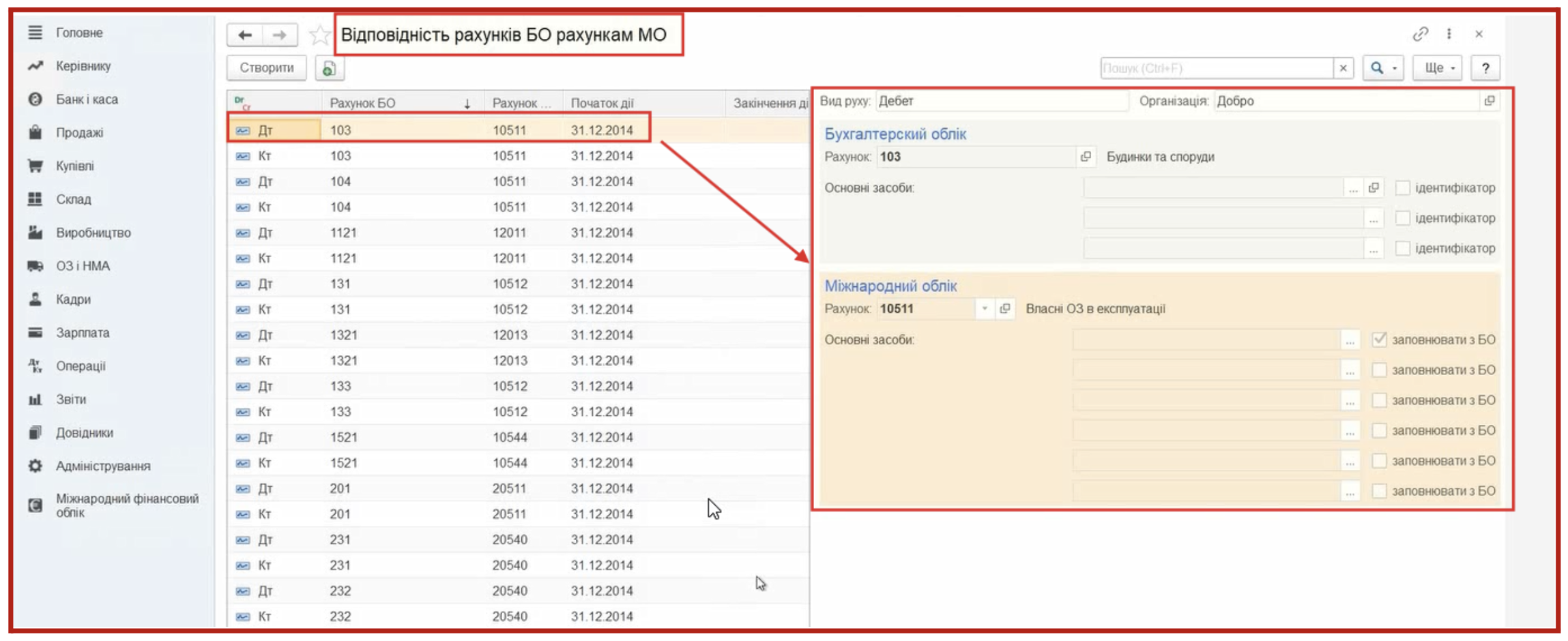Tick the last заповнювати з БО checkbox
1568x641 pixels.
(1379, 491)
